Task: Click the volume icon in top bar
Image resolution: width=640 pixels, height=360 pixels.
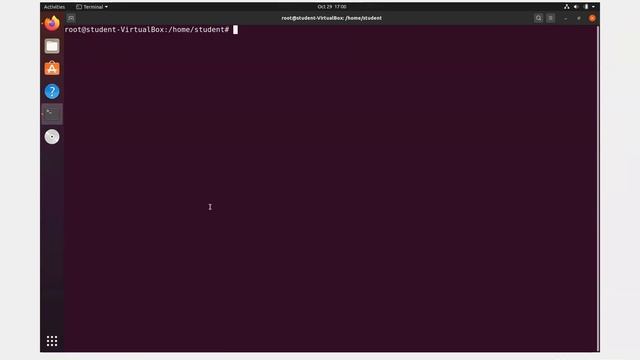Action: coord(576,7)
